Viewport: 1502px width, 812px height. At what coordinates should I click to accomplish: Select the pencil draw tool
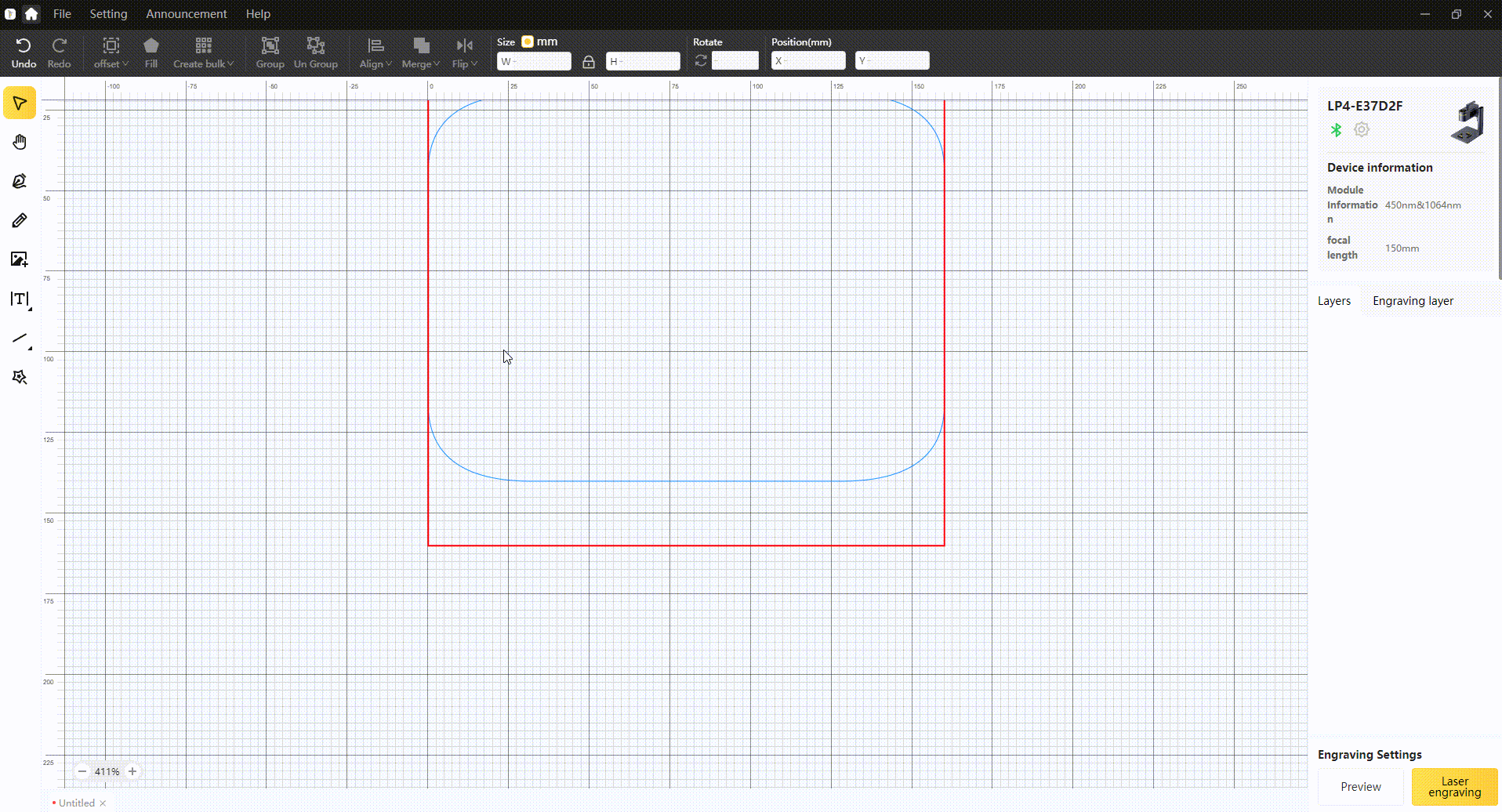coord(20,220)
